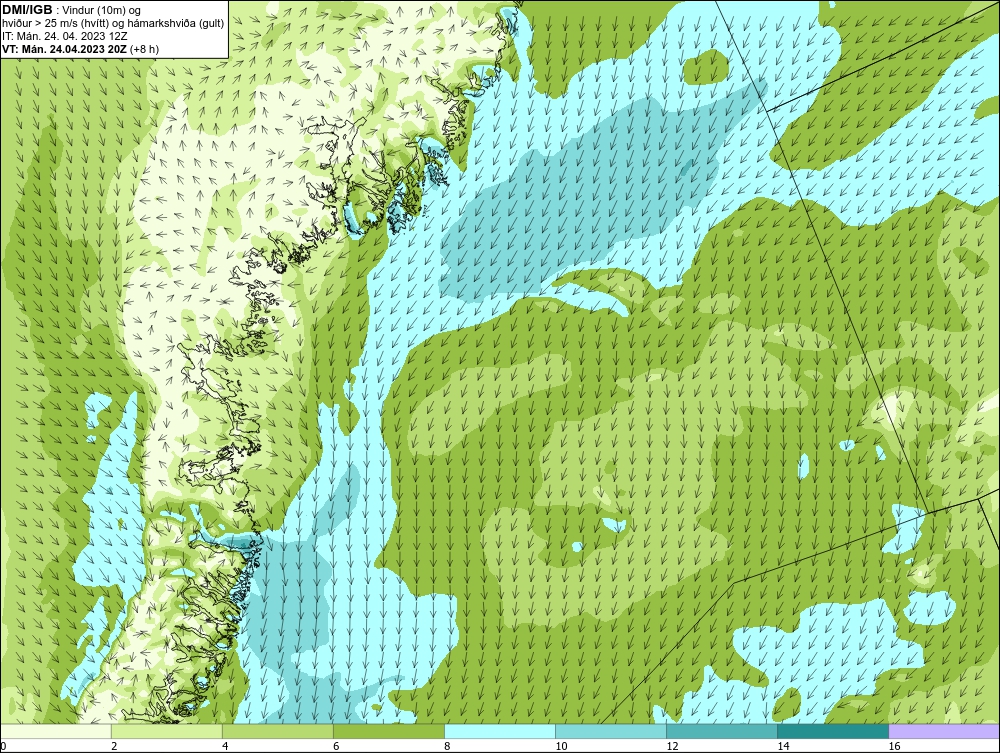The height and width of the screenshot is (753, 1000).
Task: Click the '(+8 h)' forecast offset text
Action: pyautogui.click(x=143, y=49)
